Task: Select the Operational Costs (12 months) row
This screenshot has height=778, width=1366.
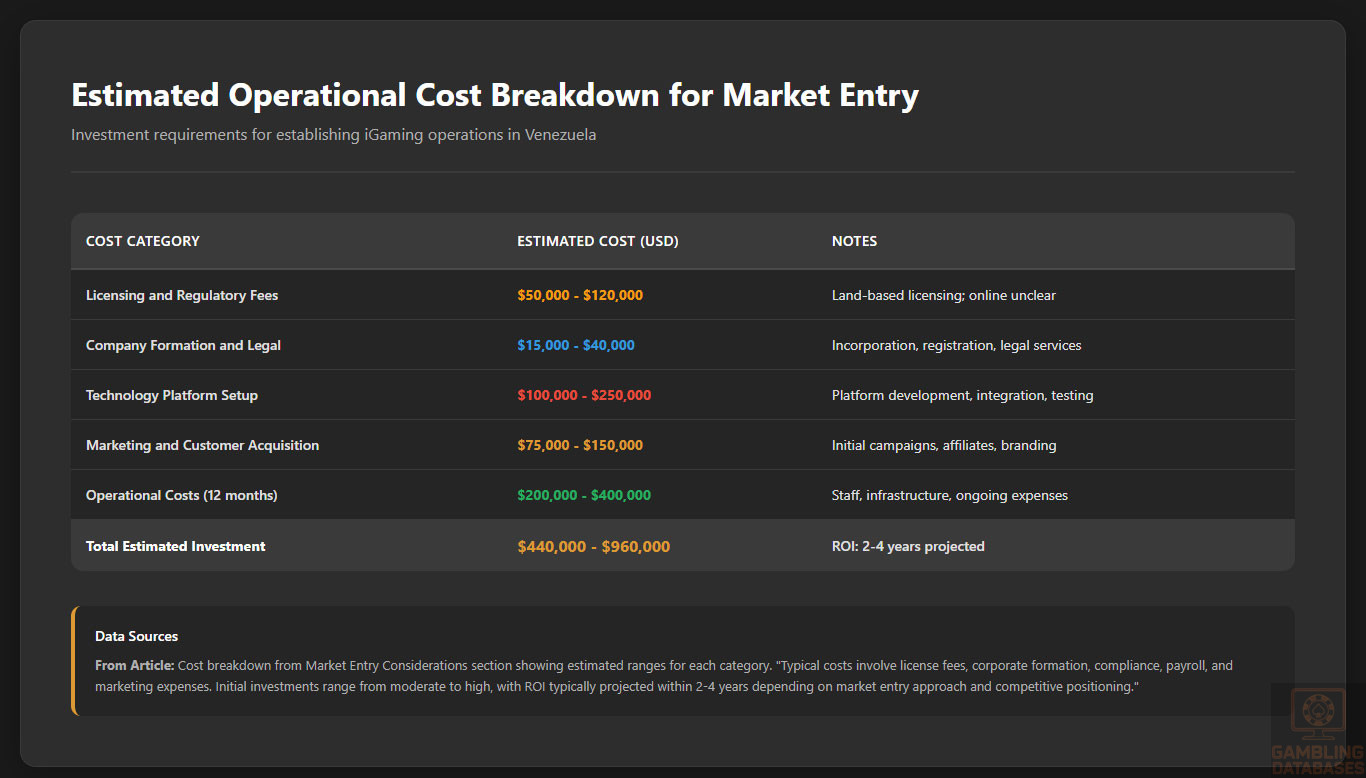Action: (182, 495)
